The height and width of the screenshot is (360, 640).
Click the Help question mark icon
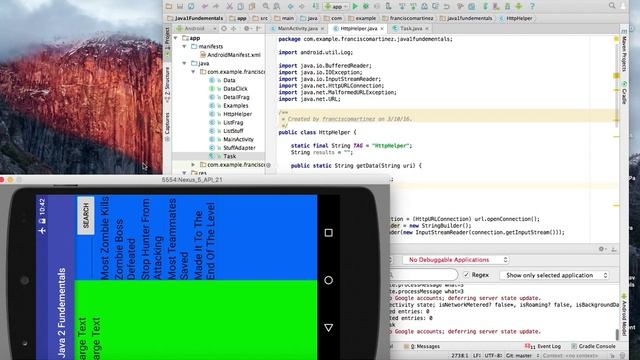coord(532,6)
